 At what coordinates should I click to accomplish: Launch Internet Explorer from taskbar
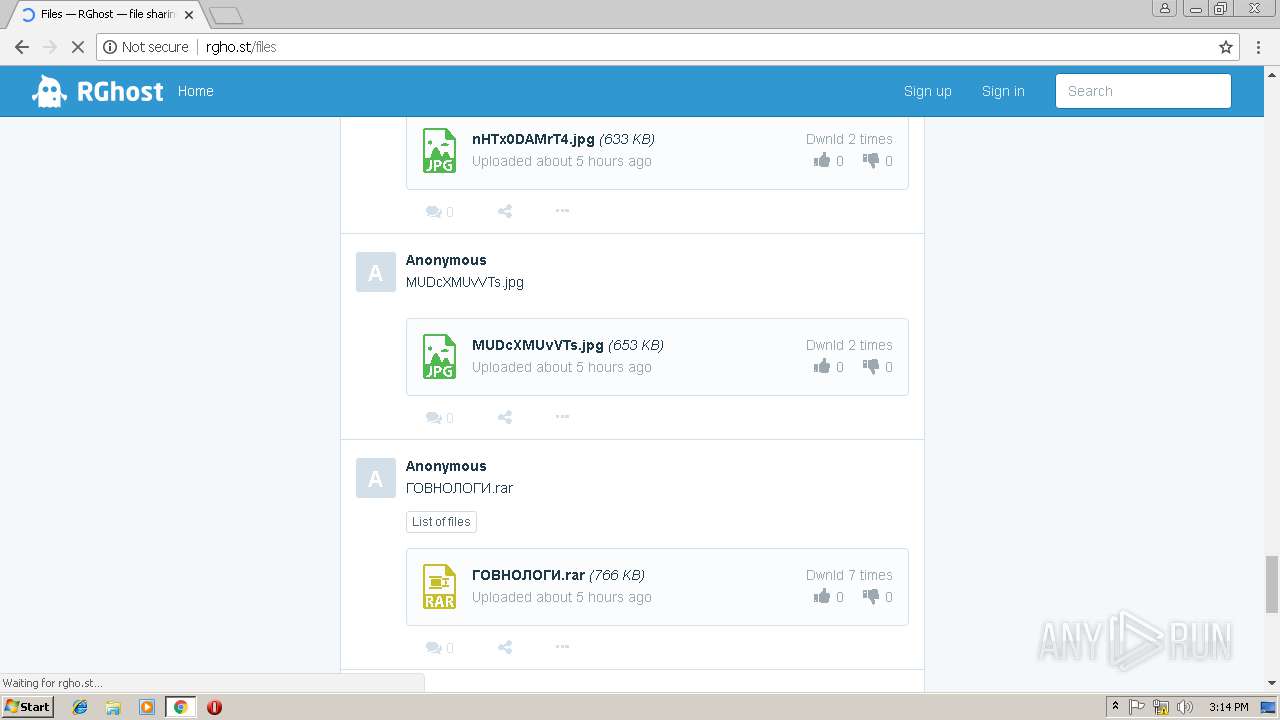pyautogui.click(x=80, y=707)
